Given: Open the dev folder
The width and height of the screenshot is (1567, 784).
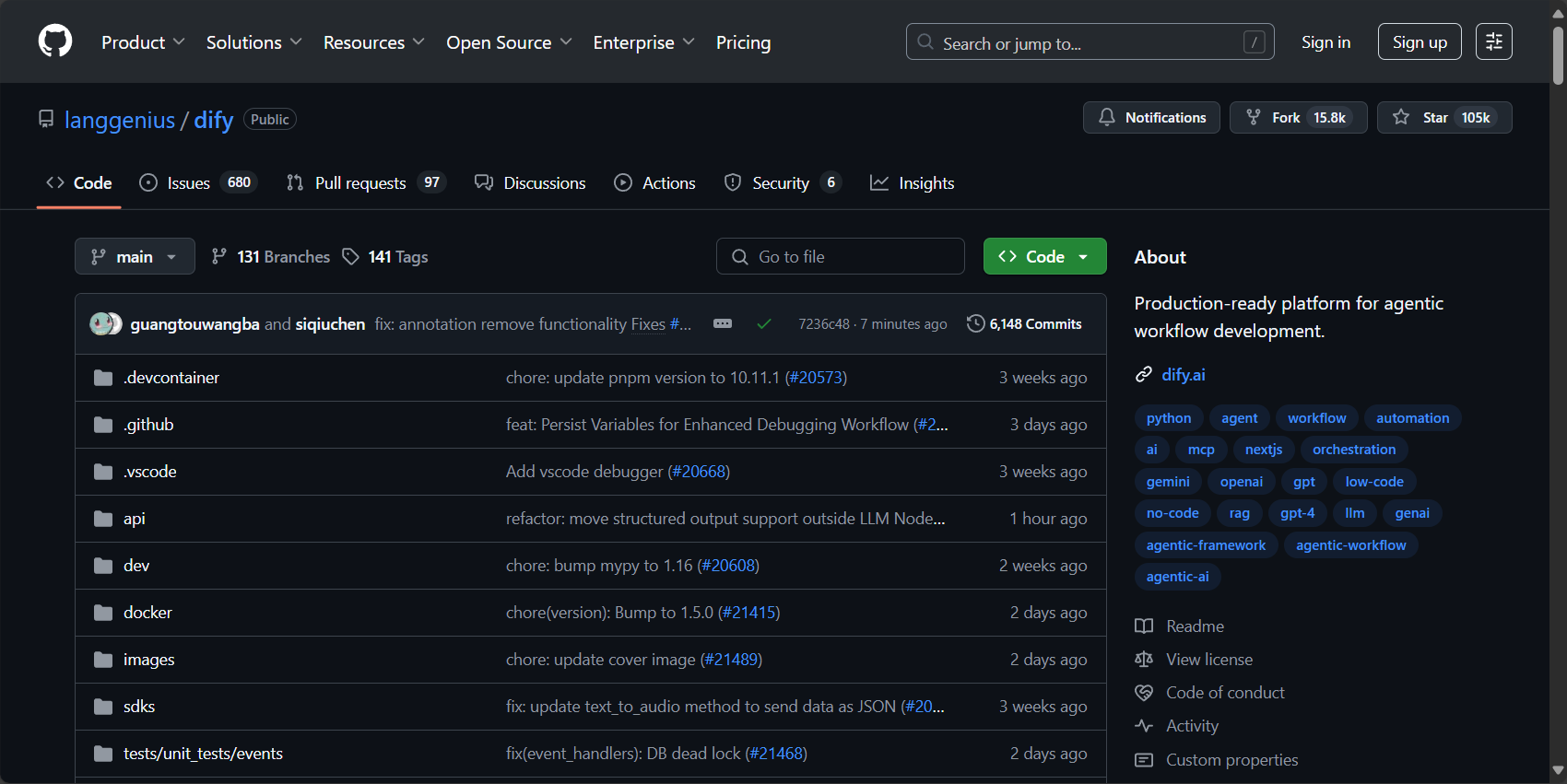Looking at the screenshot, I should 136,566.
